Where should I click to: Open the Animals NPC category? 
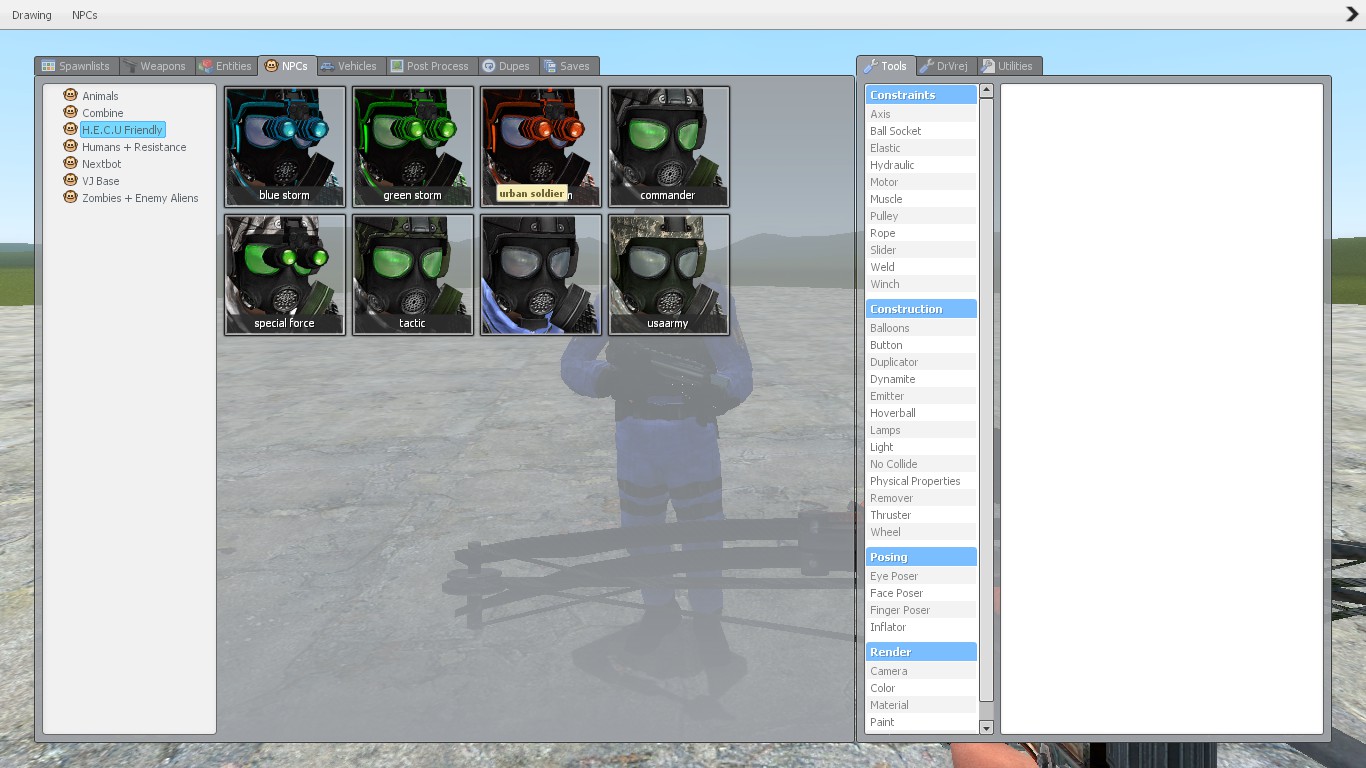(100, 96)
